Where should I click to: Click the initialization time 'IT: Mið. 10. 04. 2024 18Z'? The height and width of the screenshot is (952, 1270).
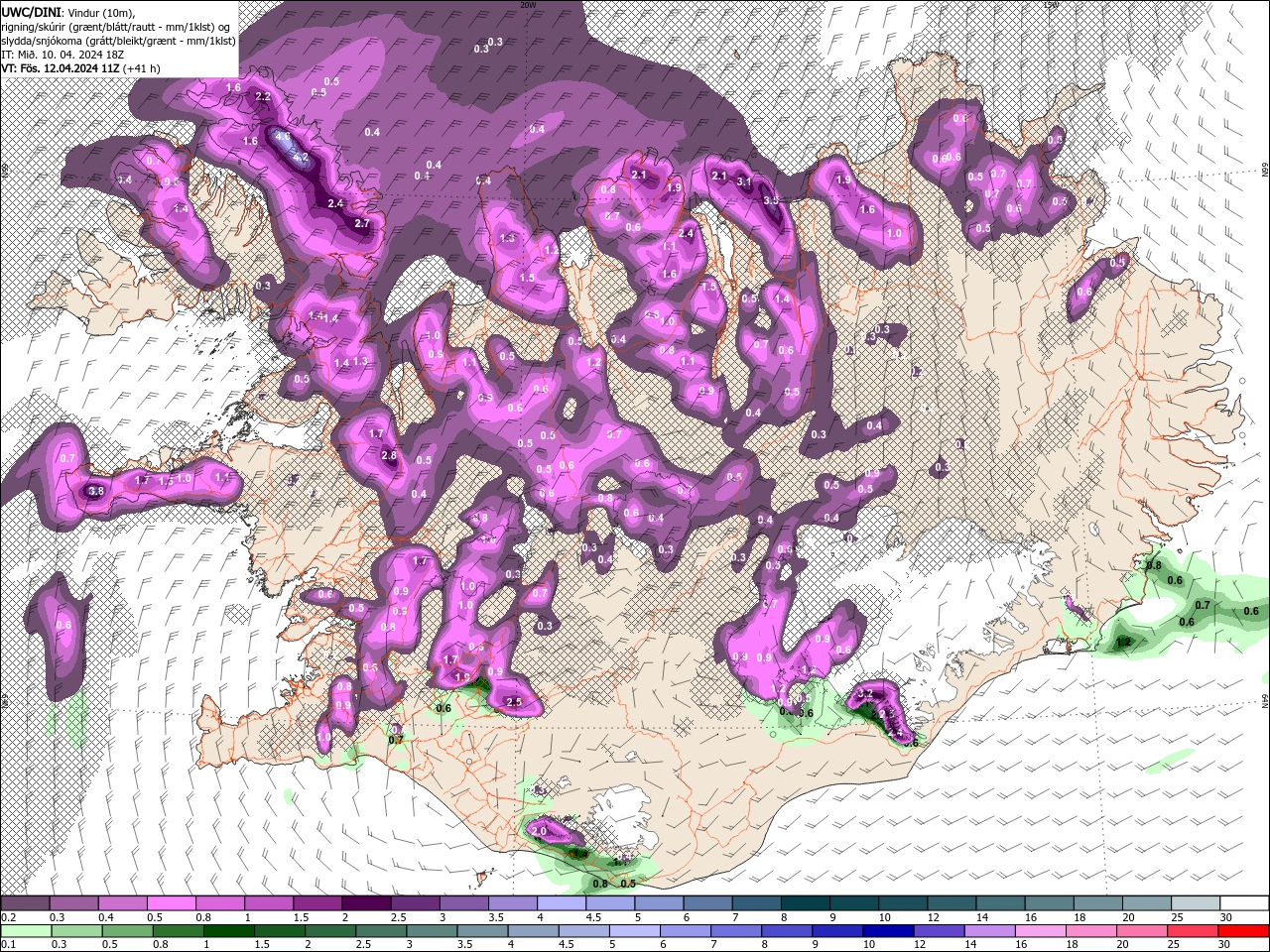pyautogui.click(x=63, y=55)
